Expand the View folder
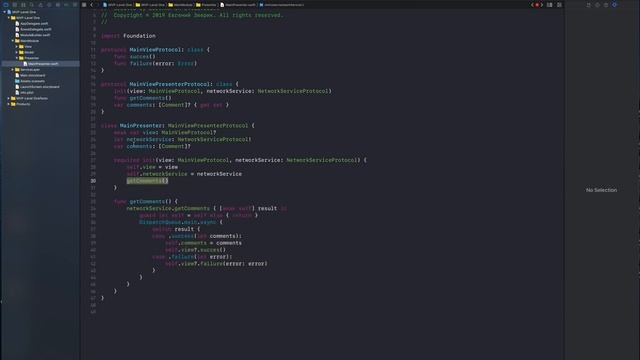The width and height of the screenshot is (640, 360). 17,47
